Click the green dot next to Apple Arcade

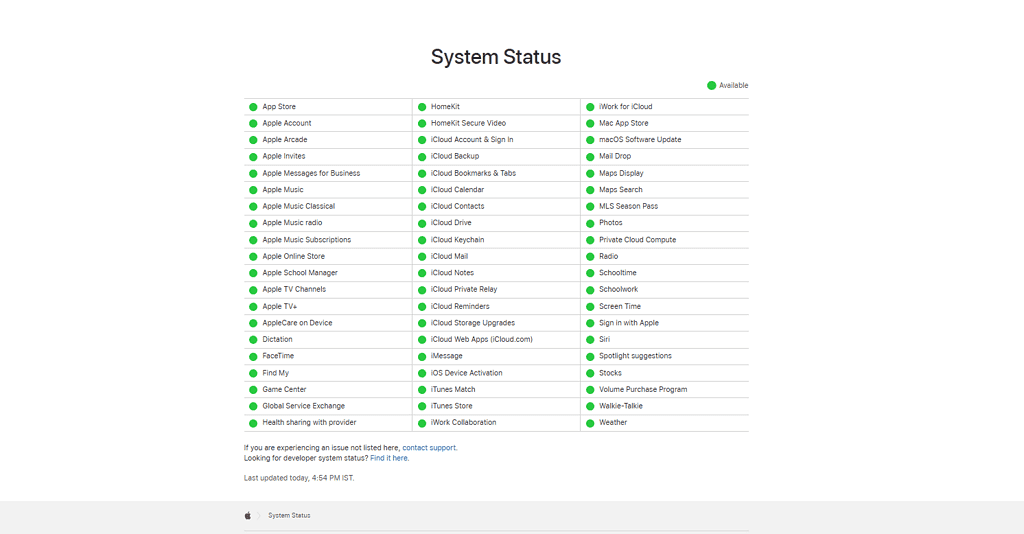coord(253,140)
